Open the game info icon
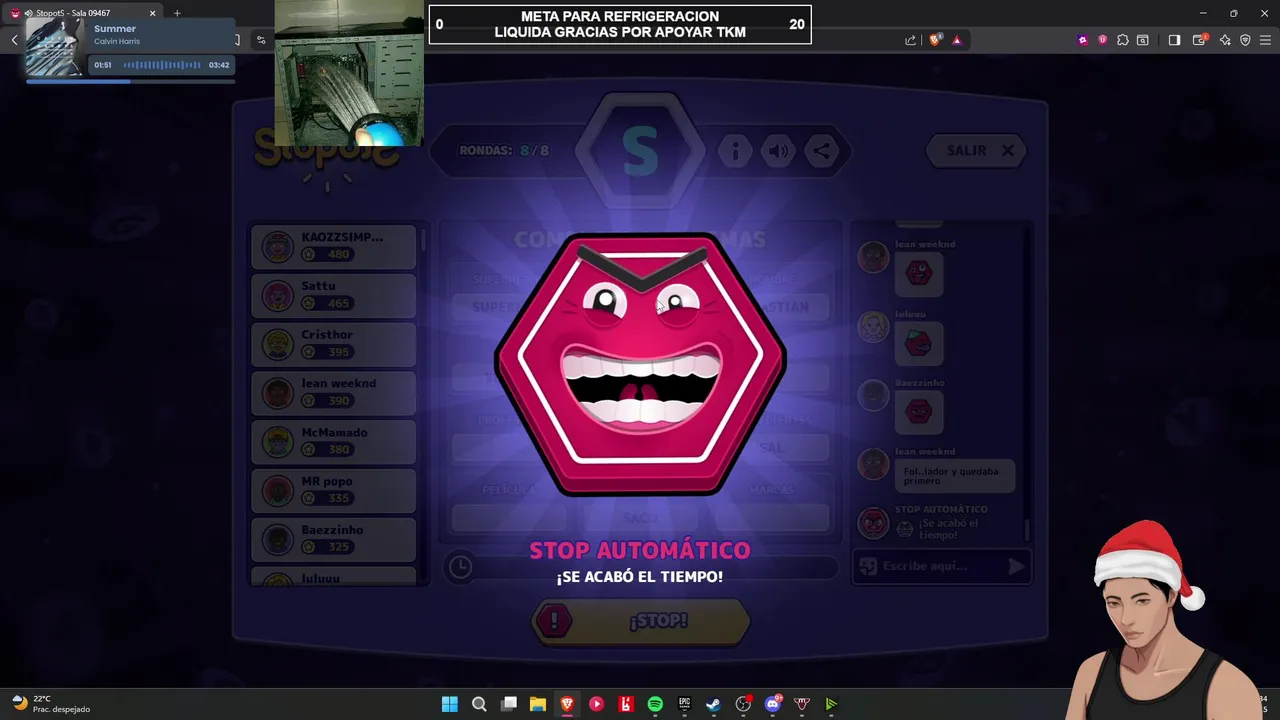The height and width of the screenshot is (720, 1280). (x=735, y=151)
